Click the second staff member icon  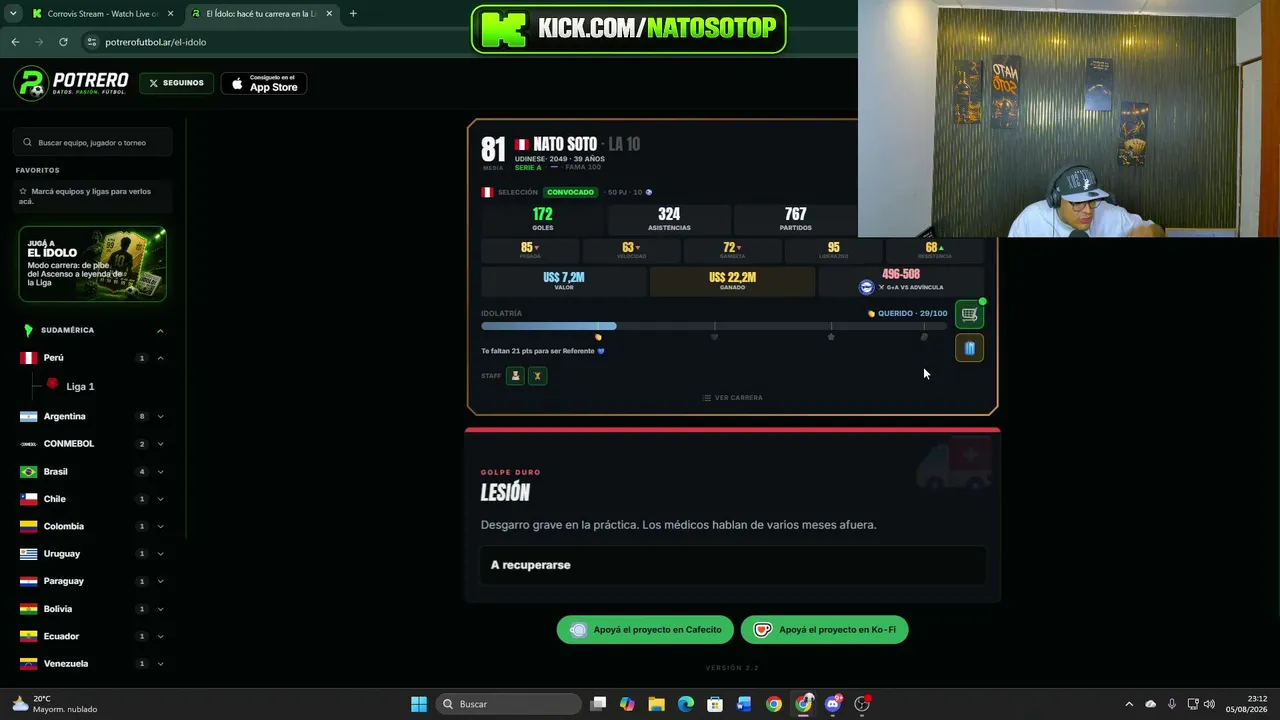click(537, 376)
